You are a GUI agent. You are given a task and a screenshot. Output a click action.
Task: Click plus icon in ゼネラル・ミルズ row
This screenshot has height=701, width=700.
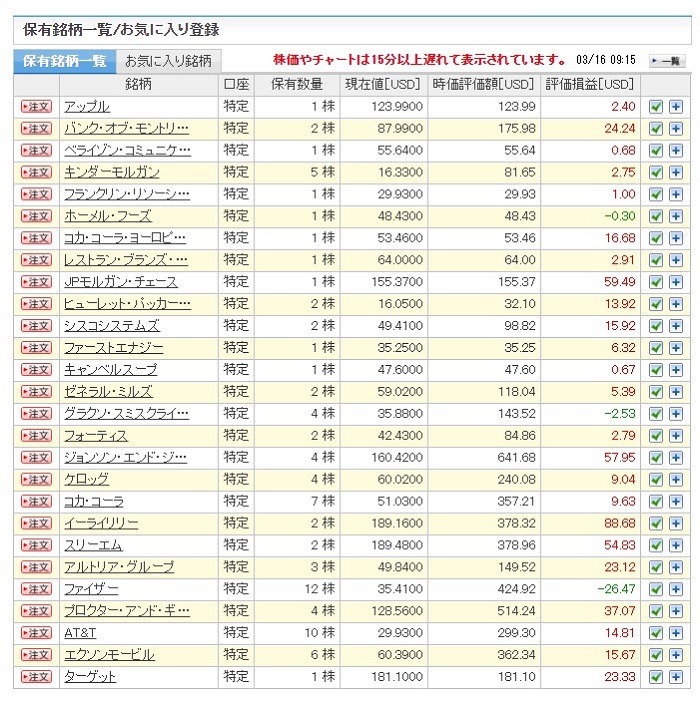[676, 392]
